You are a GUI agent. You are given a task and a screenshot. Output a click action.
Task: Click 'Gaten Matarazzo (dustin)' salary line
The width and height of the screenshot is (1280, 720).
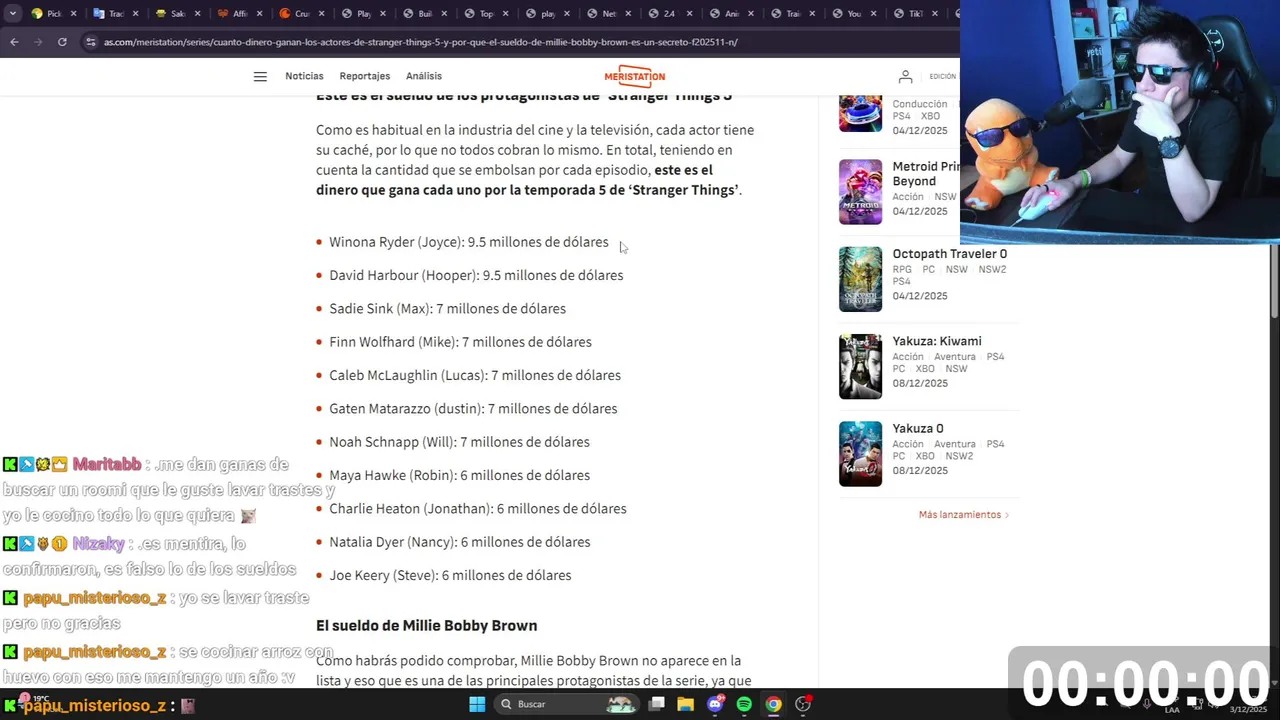point(473,409)
